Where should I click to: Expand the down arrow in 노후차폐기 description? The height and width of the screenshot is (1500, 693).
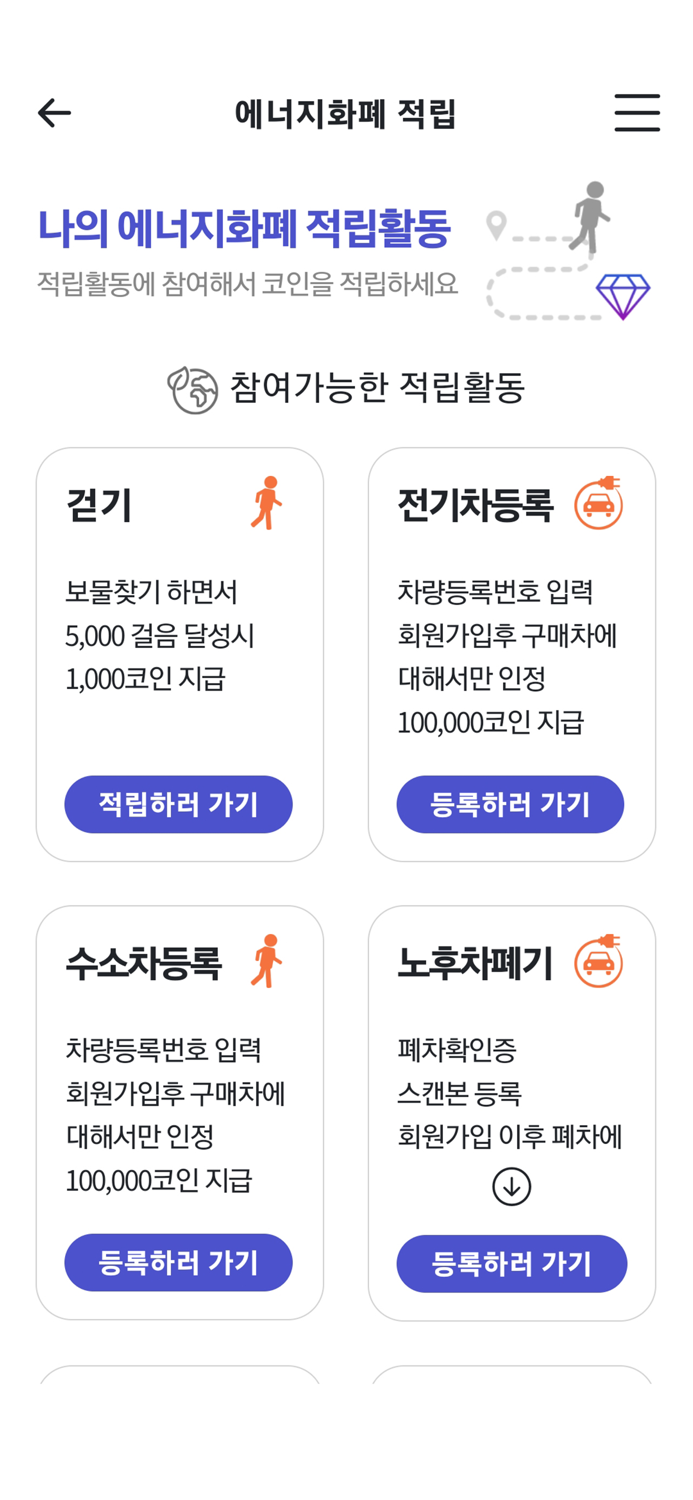(x=512, y=1187)
